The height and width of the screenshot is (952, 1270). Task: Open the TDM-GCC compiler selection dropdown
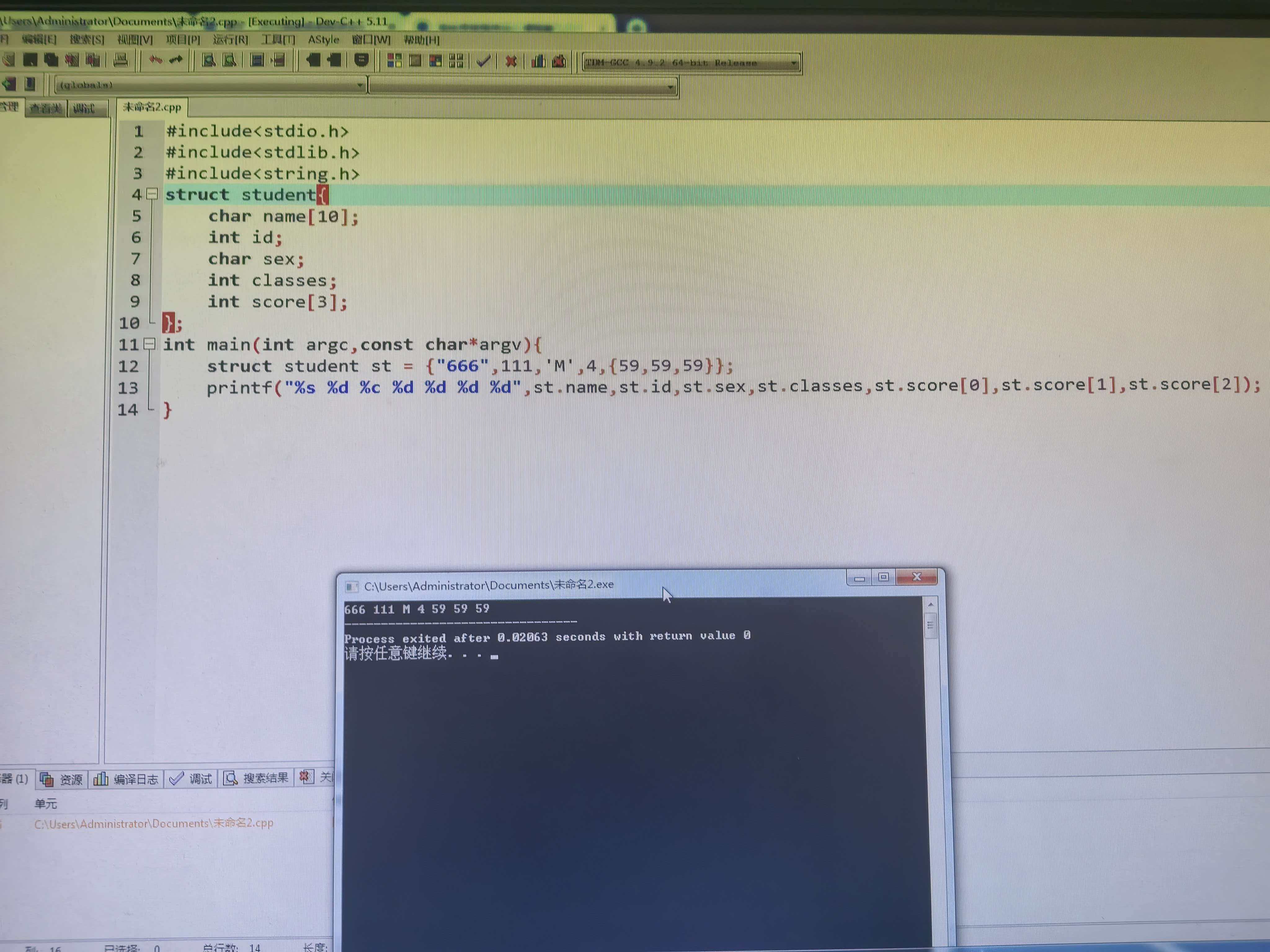coord(794,63)
